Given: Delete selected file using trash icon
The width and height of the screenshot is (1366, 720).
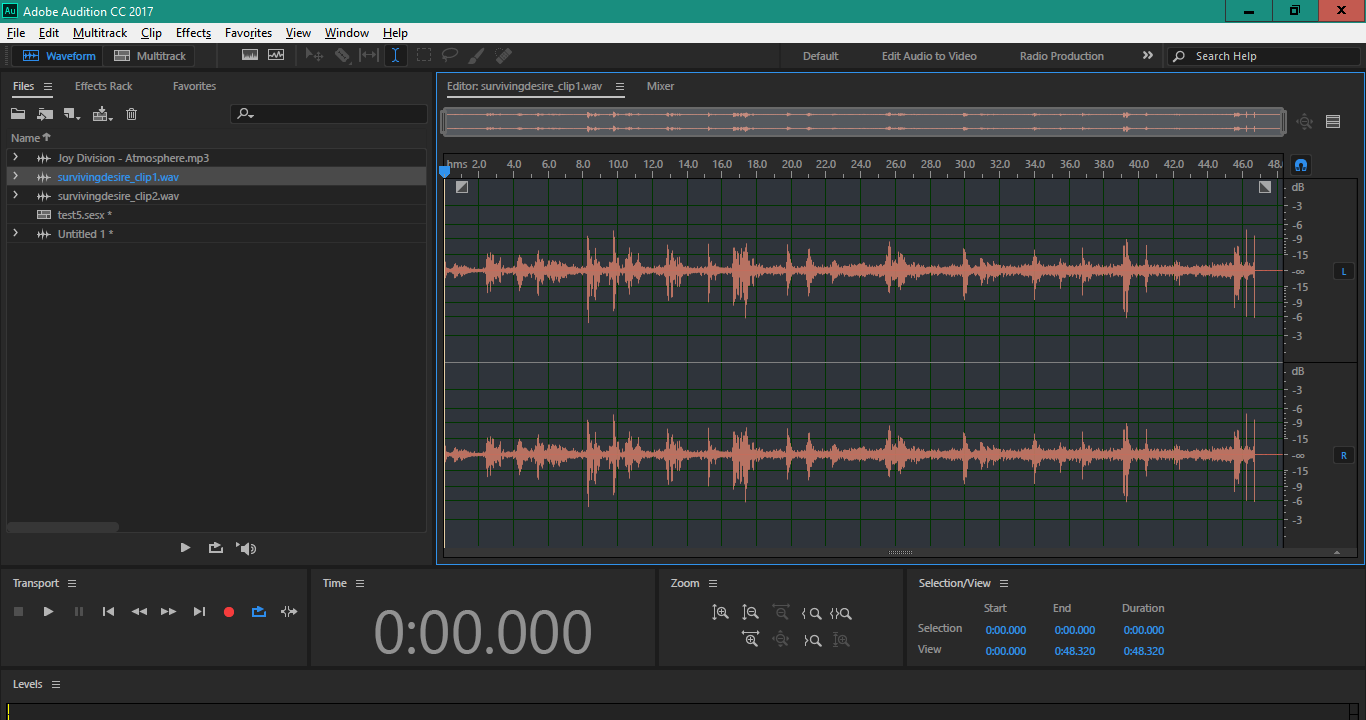Looking at the screenshot, I should [x=131, y=114].
